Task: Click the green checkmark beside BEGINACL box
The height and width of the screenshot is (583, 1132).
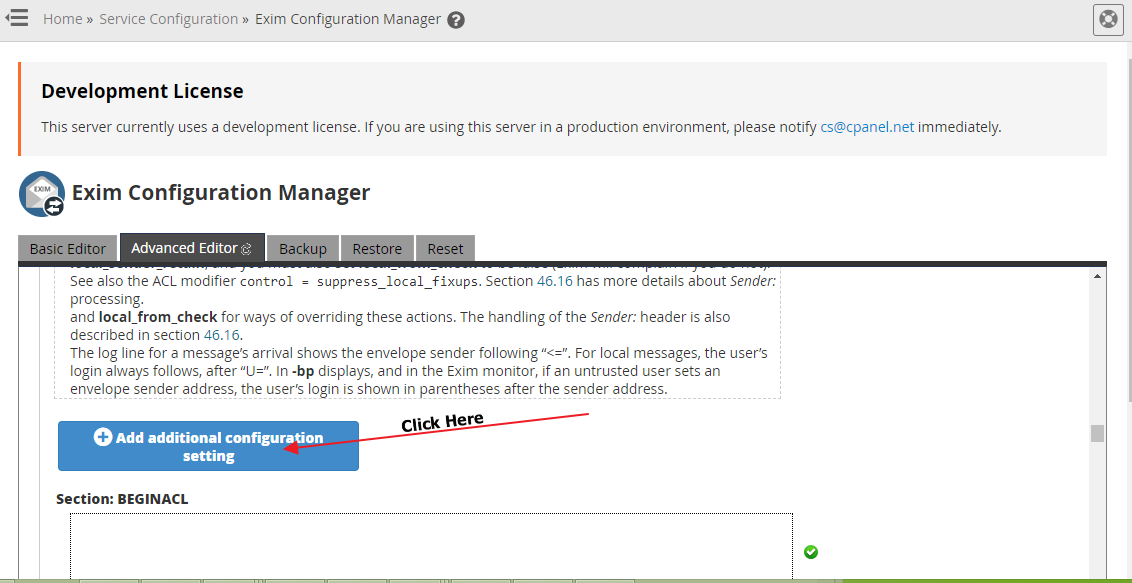Action: click(x=811, y=552)
